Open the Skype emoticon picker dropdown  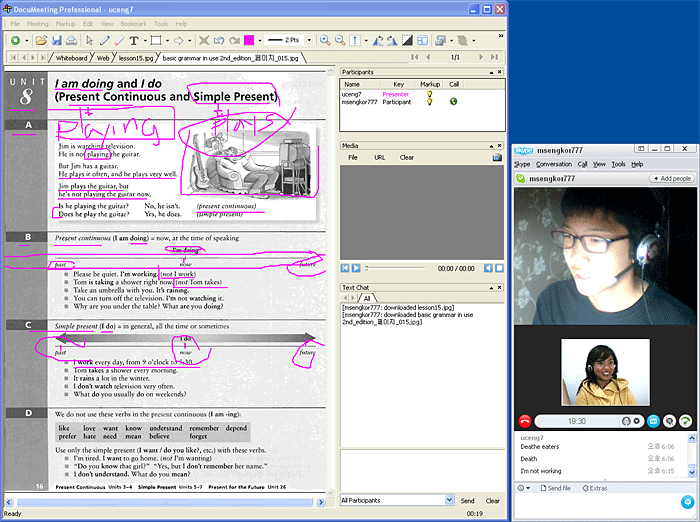point(524,488)
